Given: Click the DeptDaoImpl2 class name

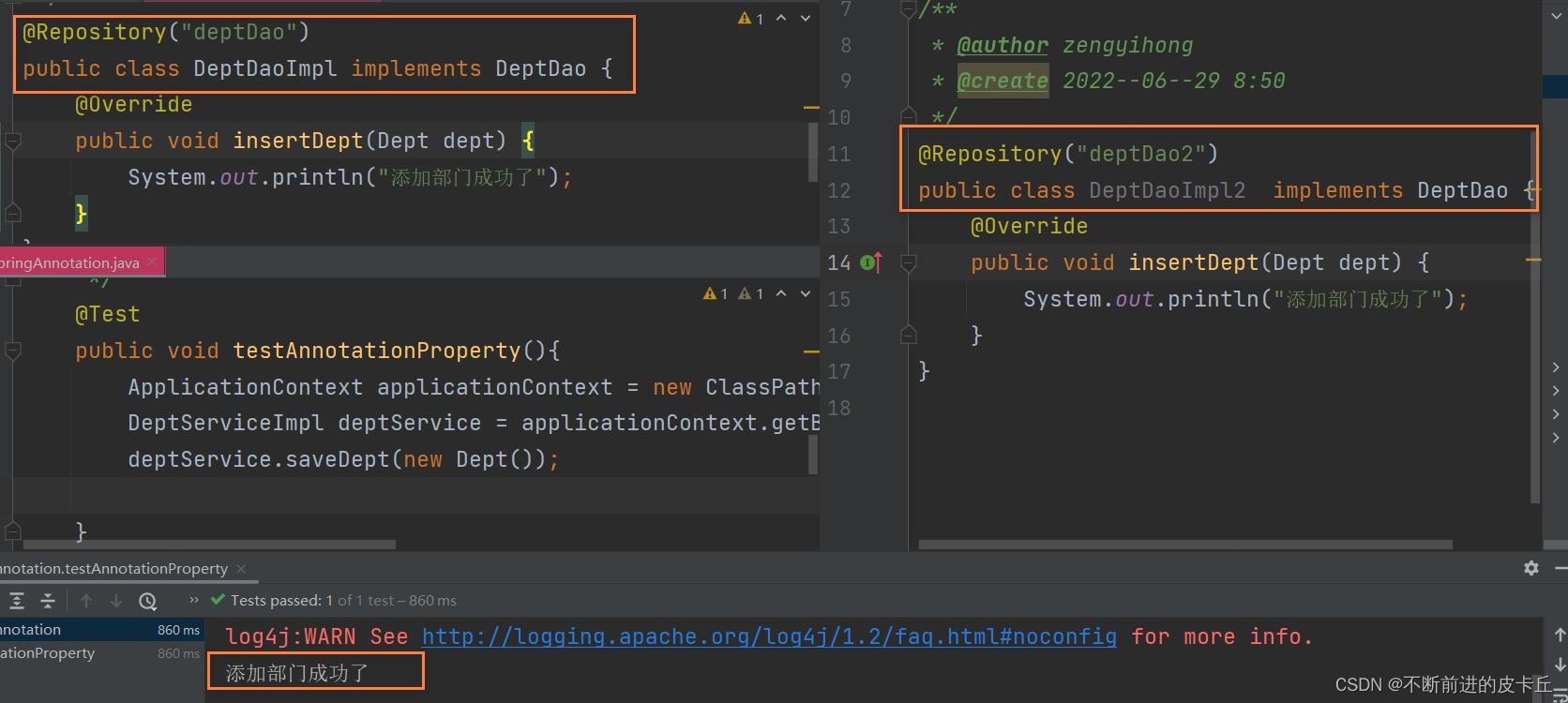Looking at the screenshot, I should (1168, 190).
